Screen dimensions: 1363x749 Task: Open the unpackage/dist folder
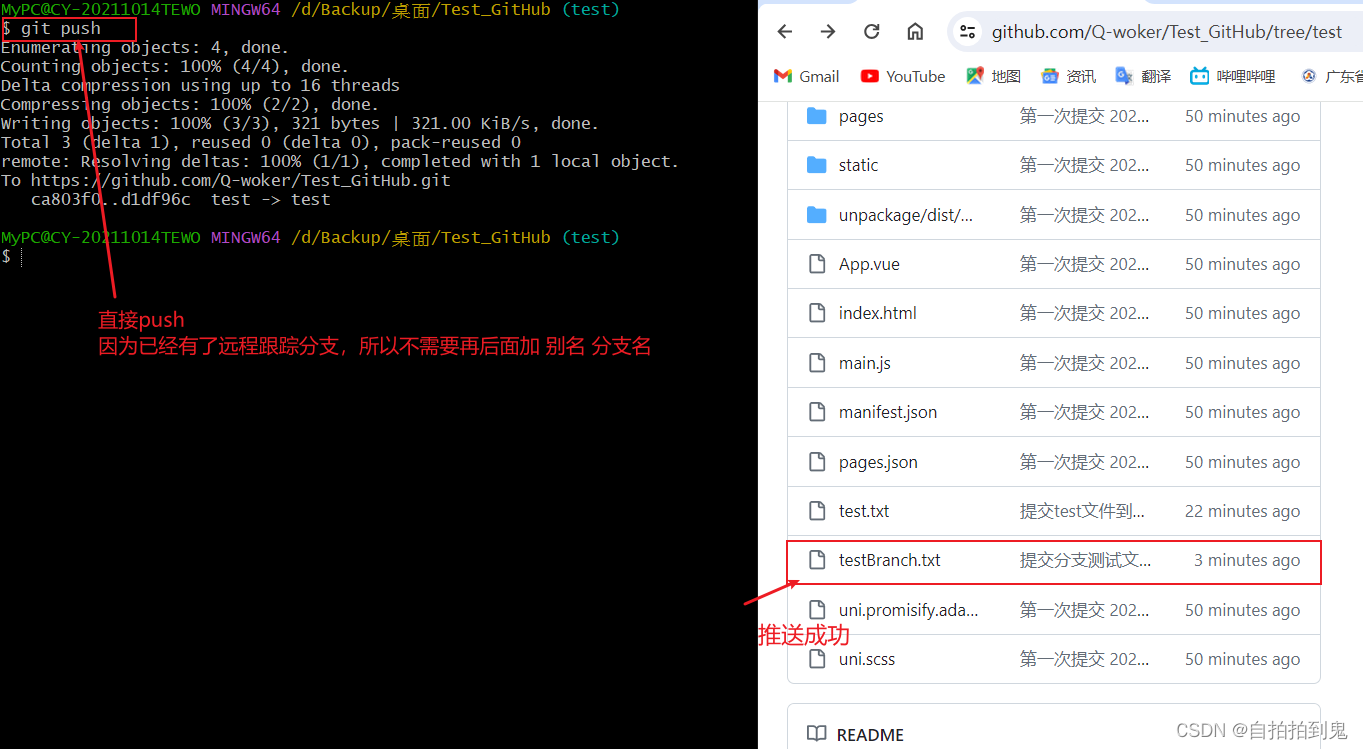[906, 215]
